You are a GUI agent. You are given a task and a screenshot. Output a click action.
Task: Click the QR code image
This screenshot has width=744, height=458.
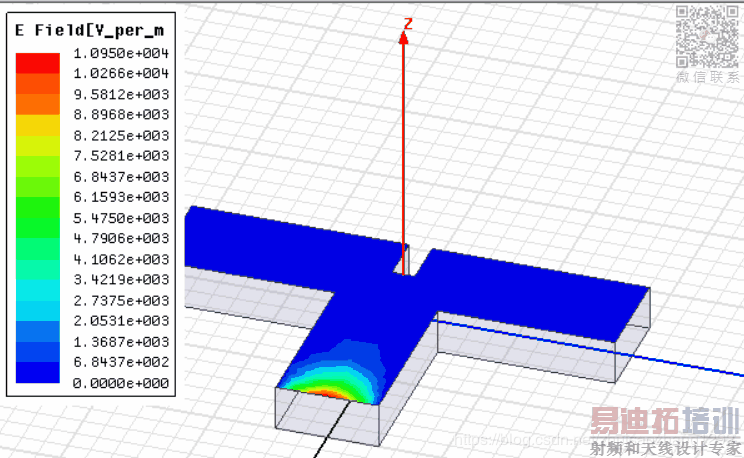point(707,37)
